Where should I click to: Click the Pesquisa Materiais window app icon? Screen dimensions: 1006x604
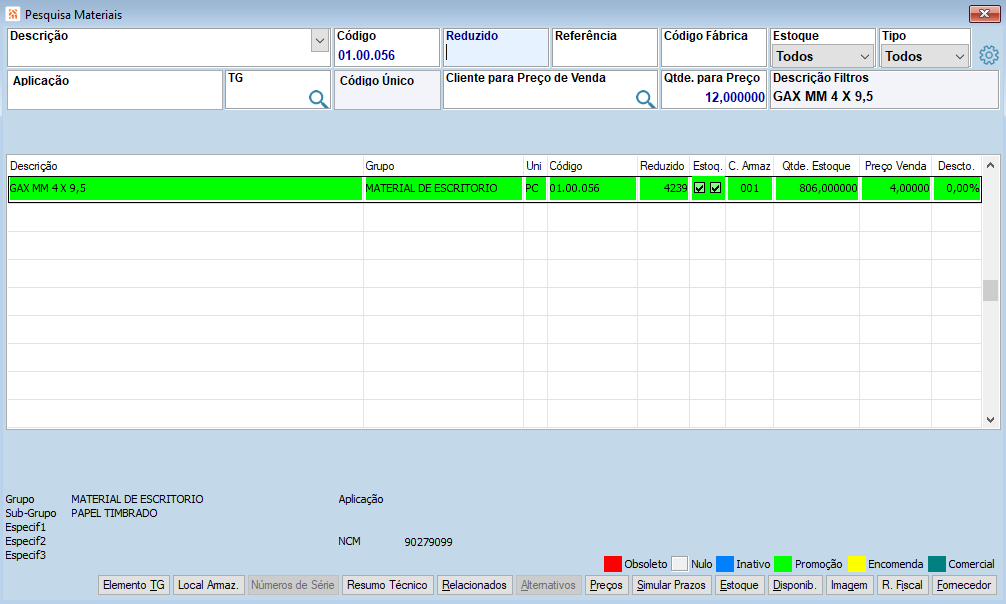click(13, 13)
